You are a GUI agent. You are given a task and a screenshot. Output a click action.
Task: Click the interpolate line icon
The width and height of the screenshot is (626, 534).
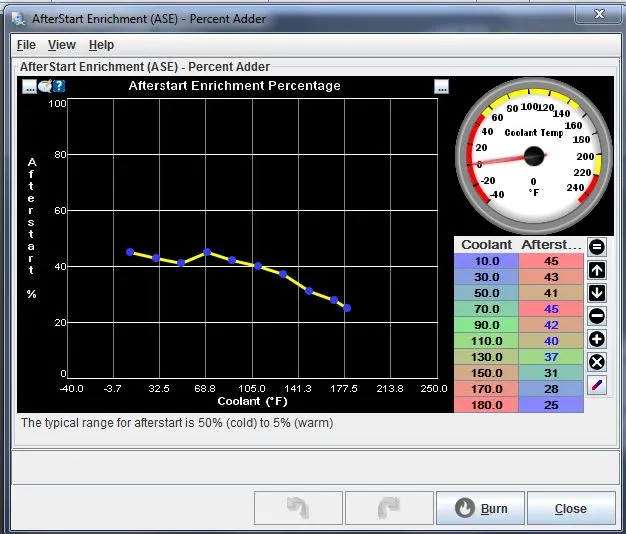[x=597, y=386]
